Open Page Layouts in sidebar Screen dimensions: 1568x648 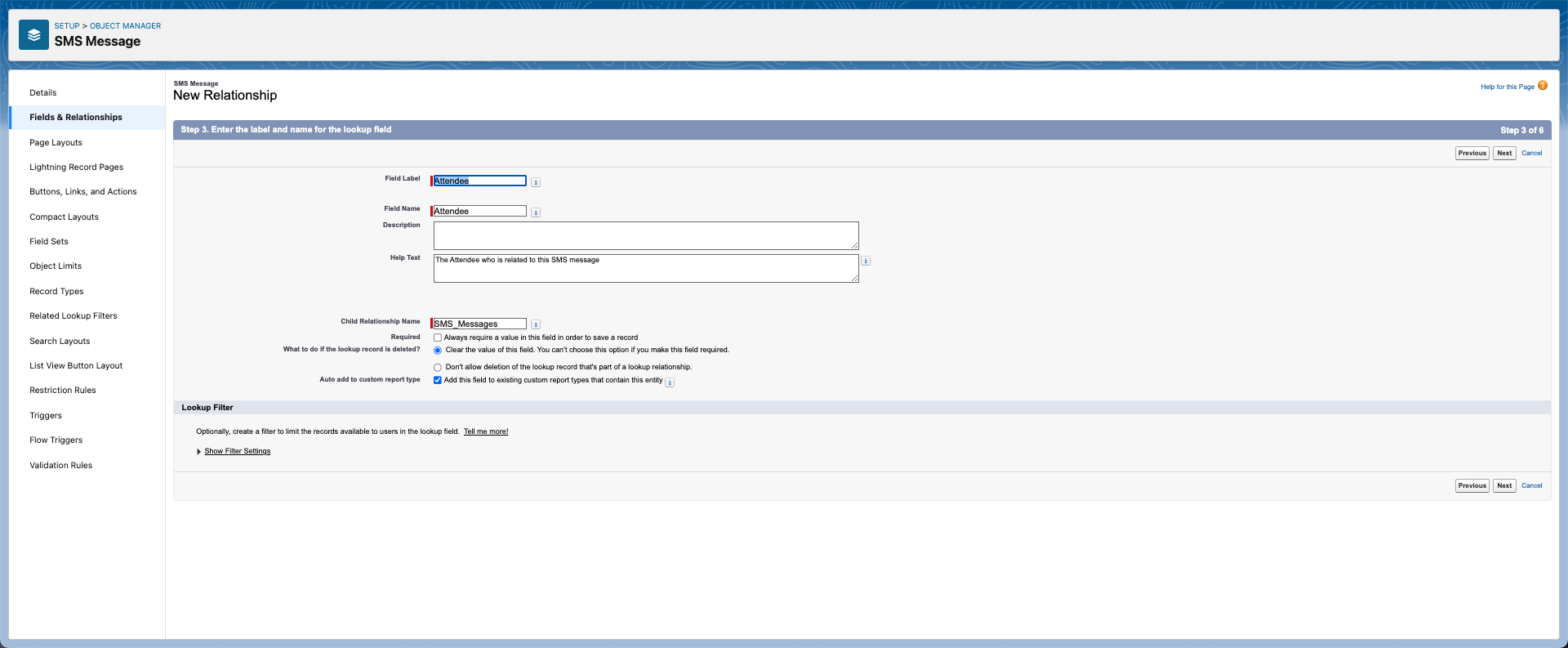tap(56, 142)
